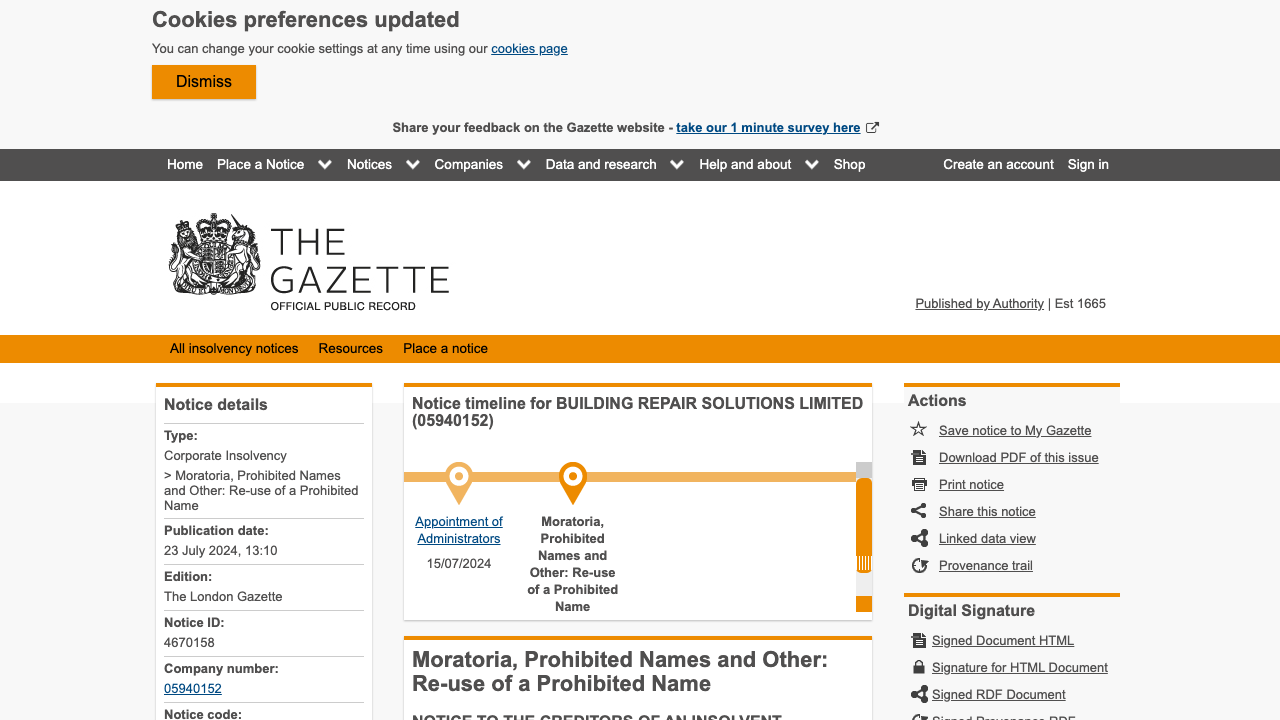The image size is (1280, 720).
Task: Click the Provenance trail icon
Action: click(919, 565)
